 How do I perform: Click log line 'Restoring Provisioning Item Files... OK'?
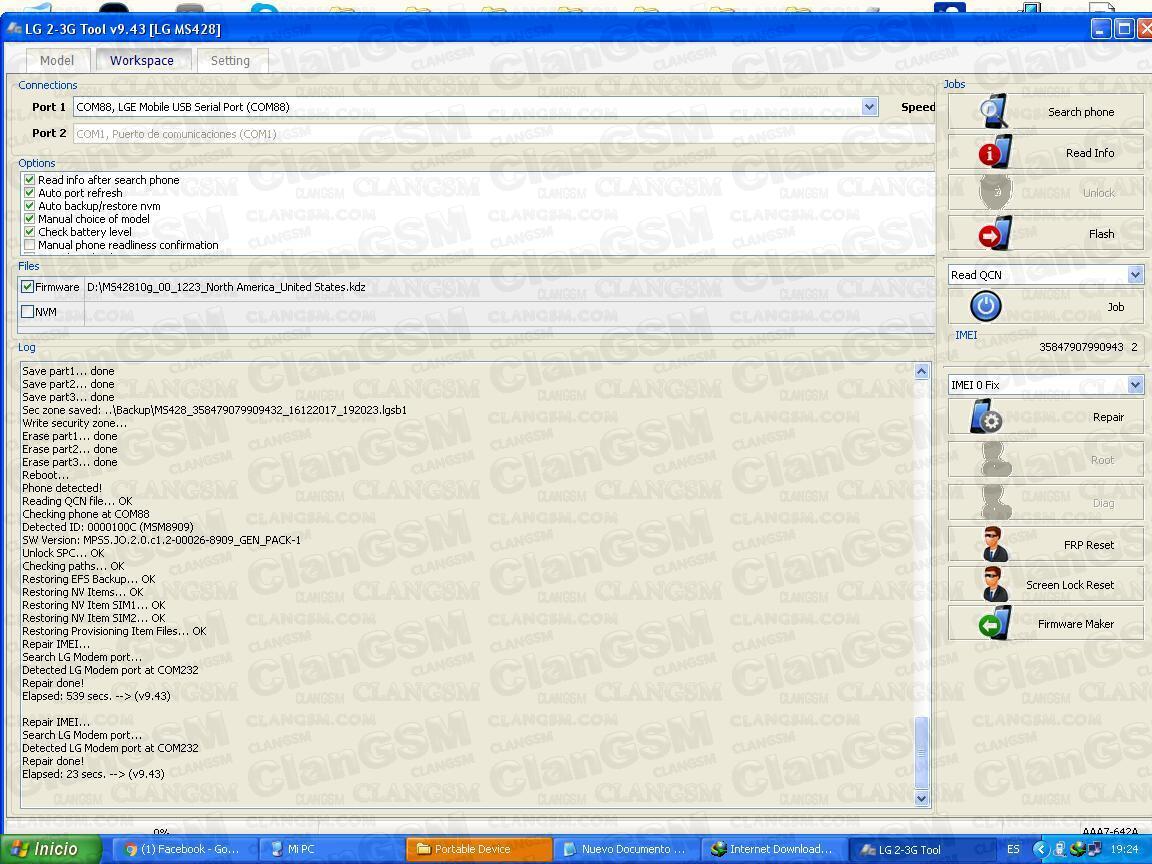114,631
